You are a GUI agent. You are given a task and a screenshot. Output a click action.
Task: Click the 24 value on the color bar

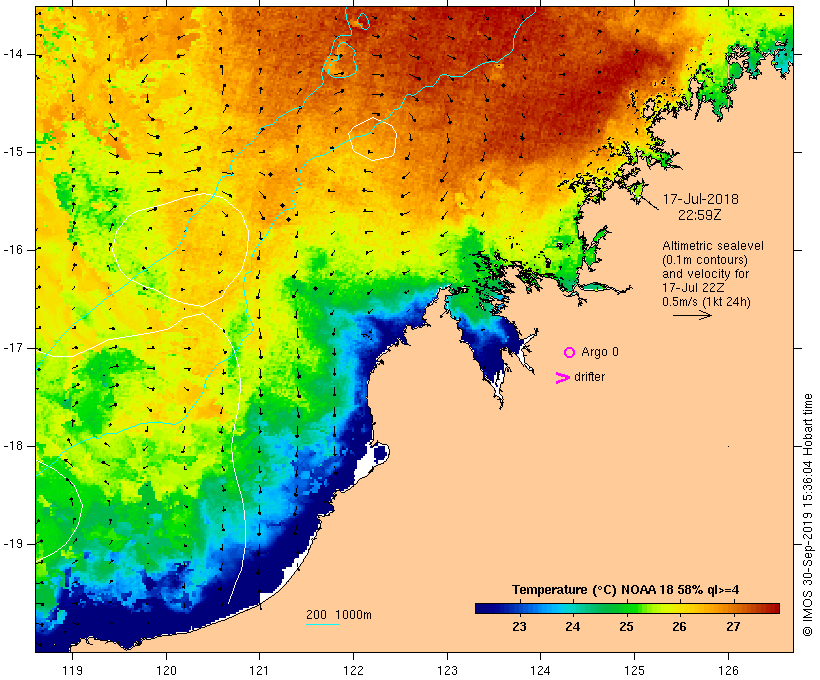(x=573, y=627)
